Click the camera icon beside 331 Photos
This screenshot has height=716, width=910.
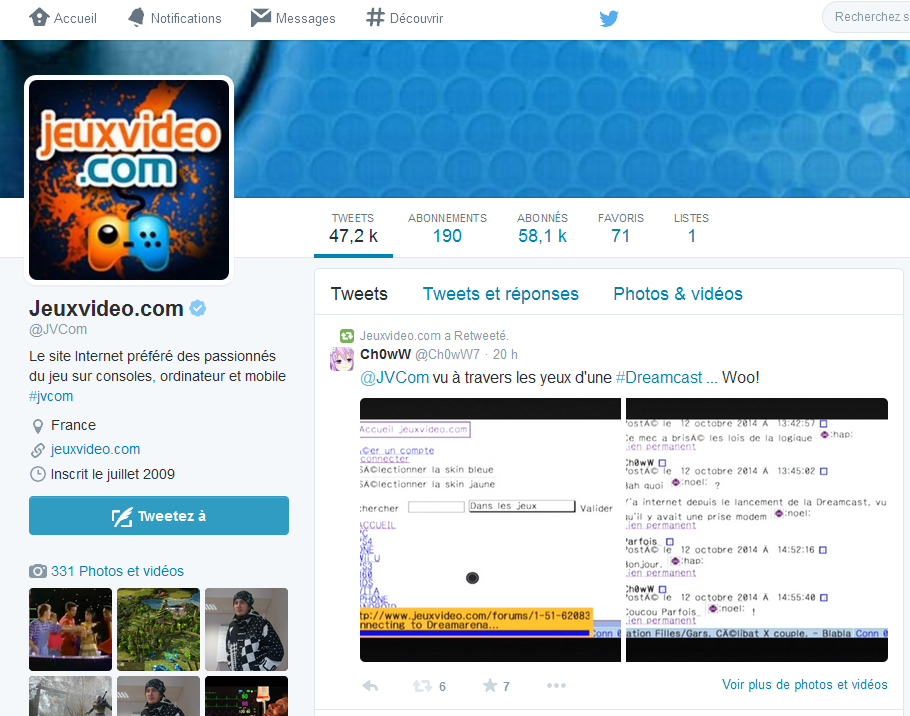(38, 571)
